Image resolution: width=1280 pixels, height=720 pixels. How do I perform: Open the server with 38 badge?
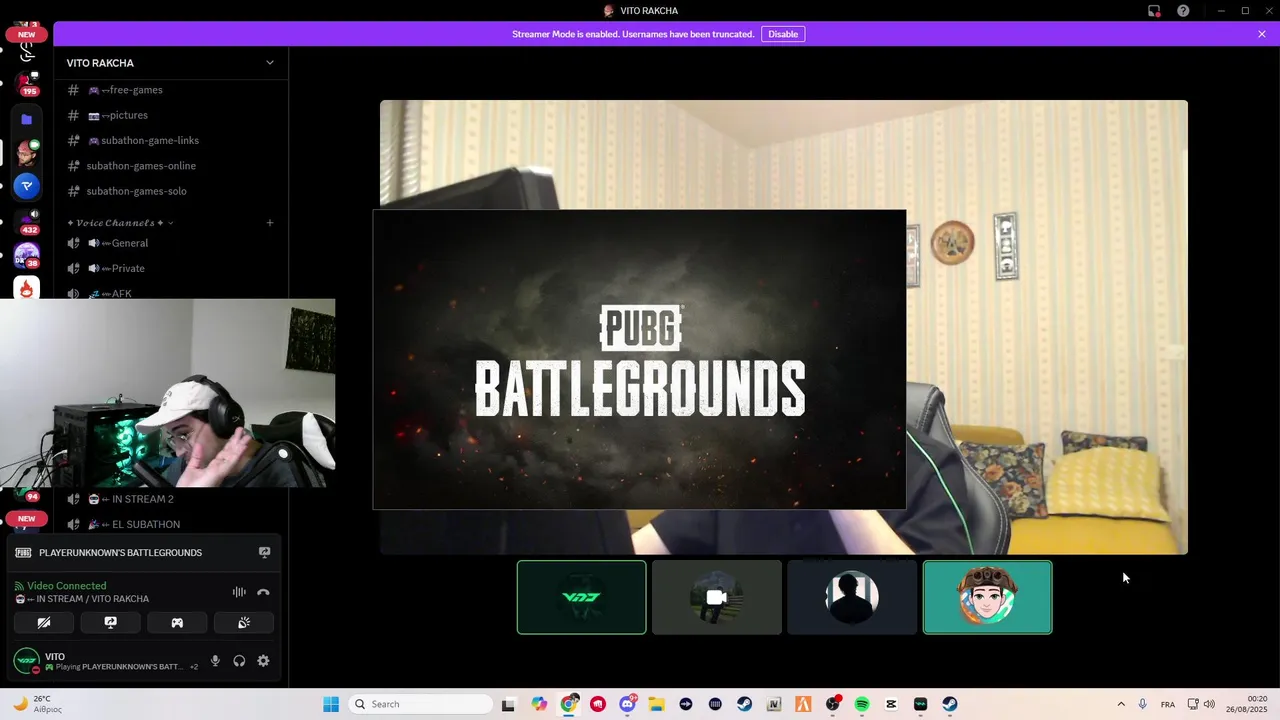[27, 255]
